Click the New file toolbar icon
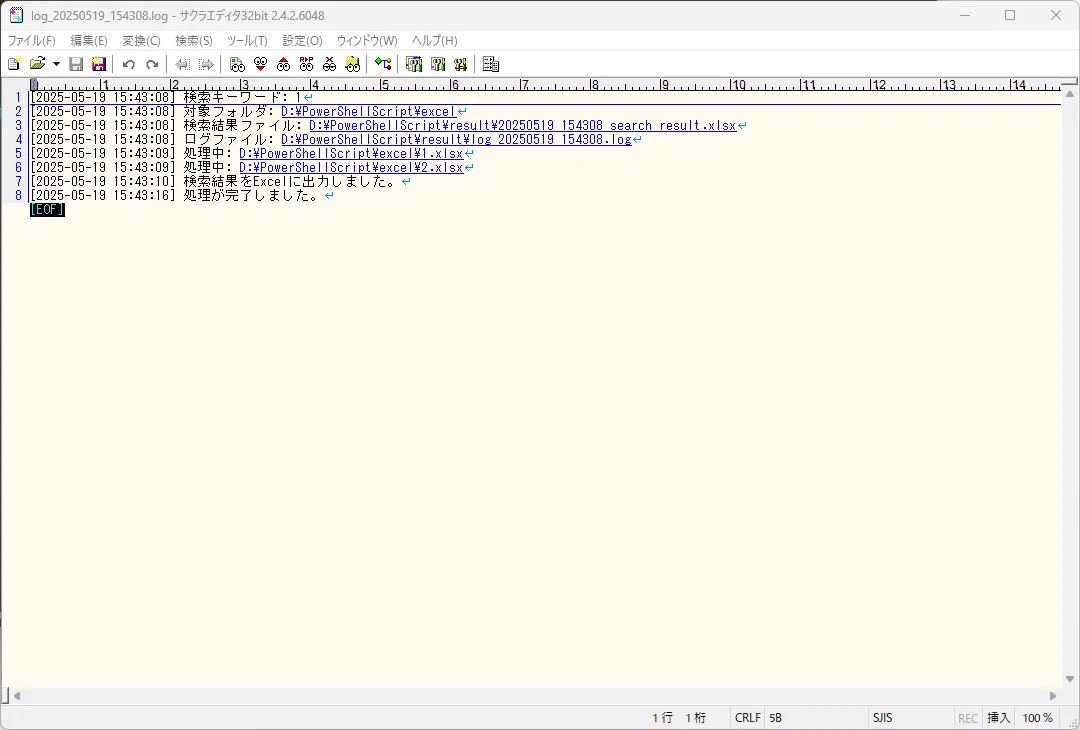Screen dimensions: 1080x730 (14, 64)
